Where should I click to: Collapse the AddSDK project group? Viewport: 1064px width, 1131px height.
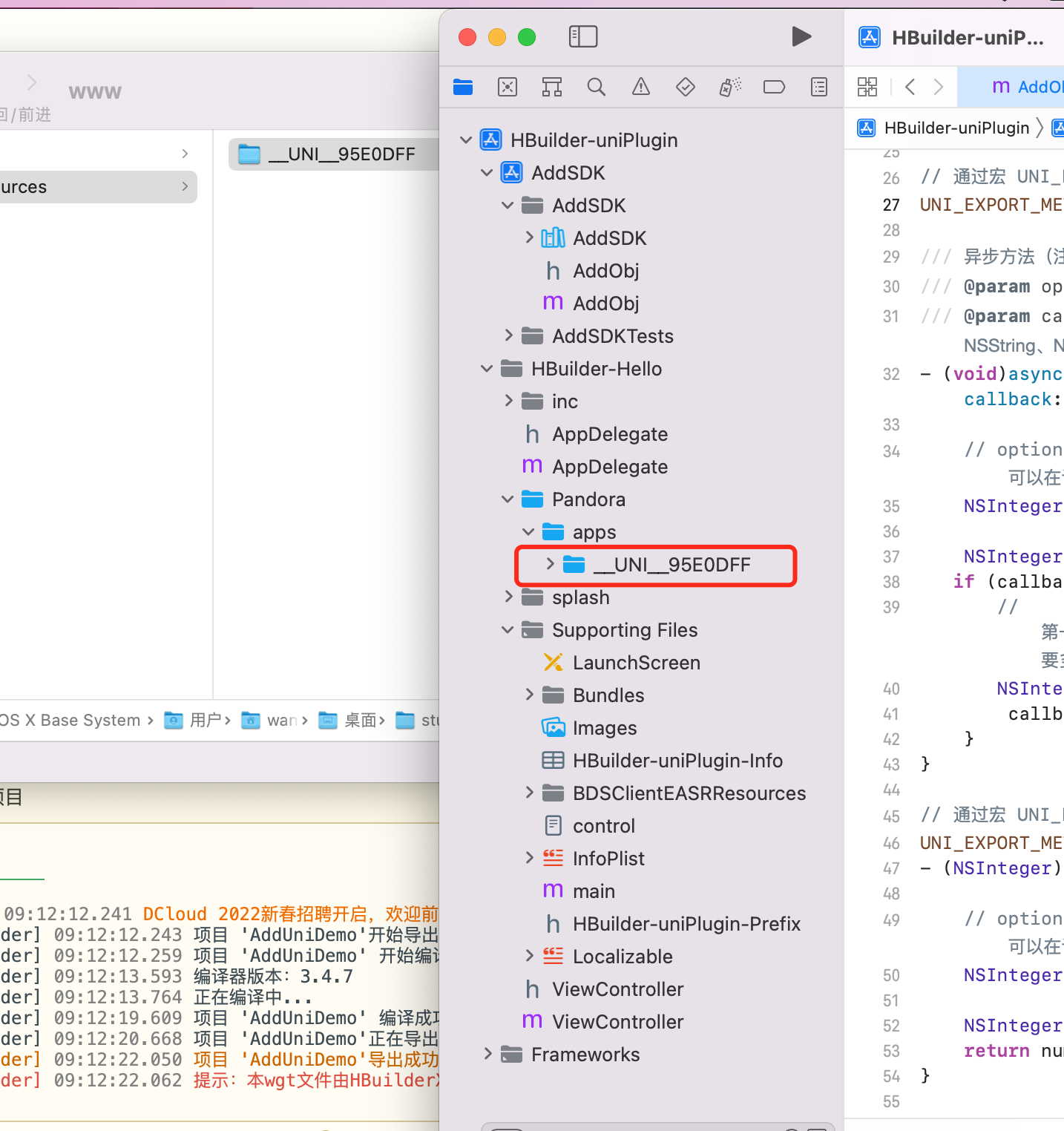tap(487, 172)
